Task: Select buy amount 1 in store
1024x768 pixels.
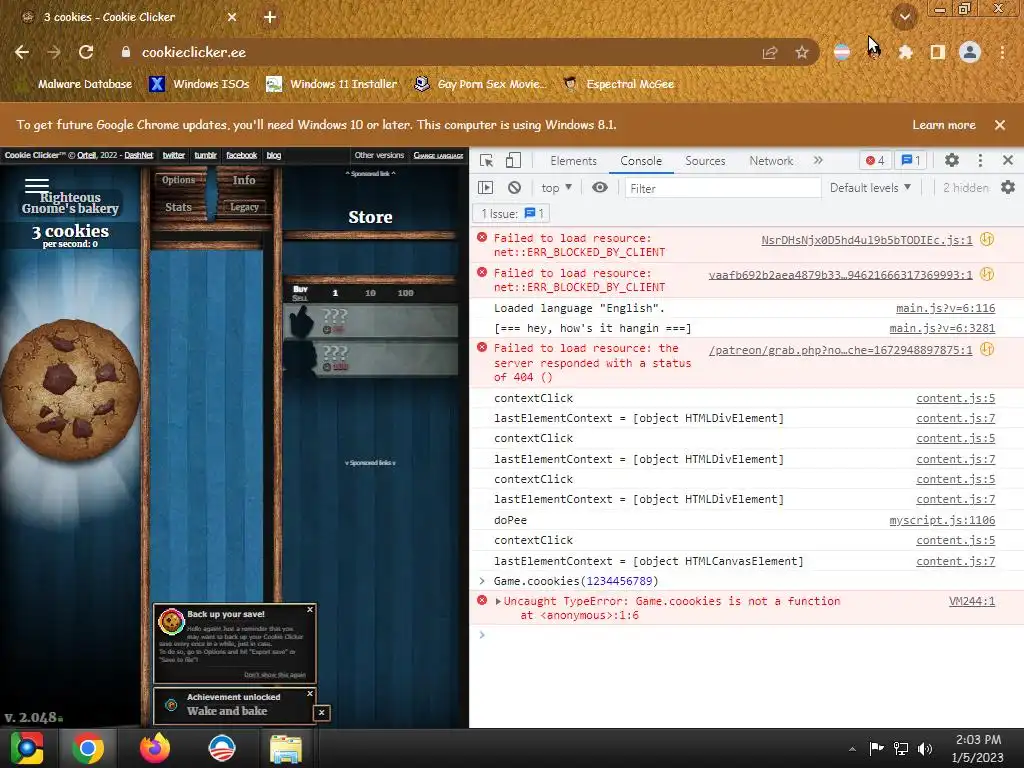Action: coord(335,293)
